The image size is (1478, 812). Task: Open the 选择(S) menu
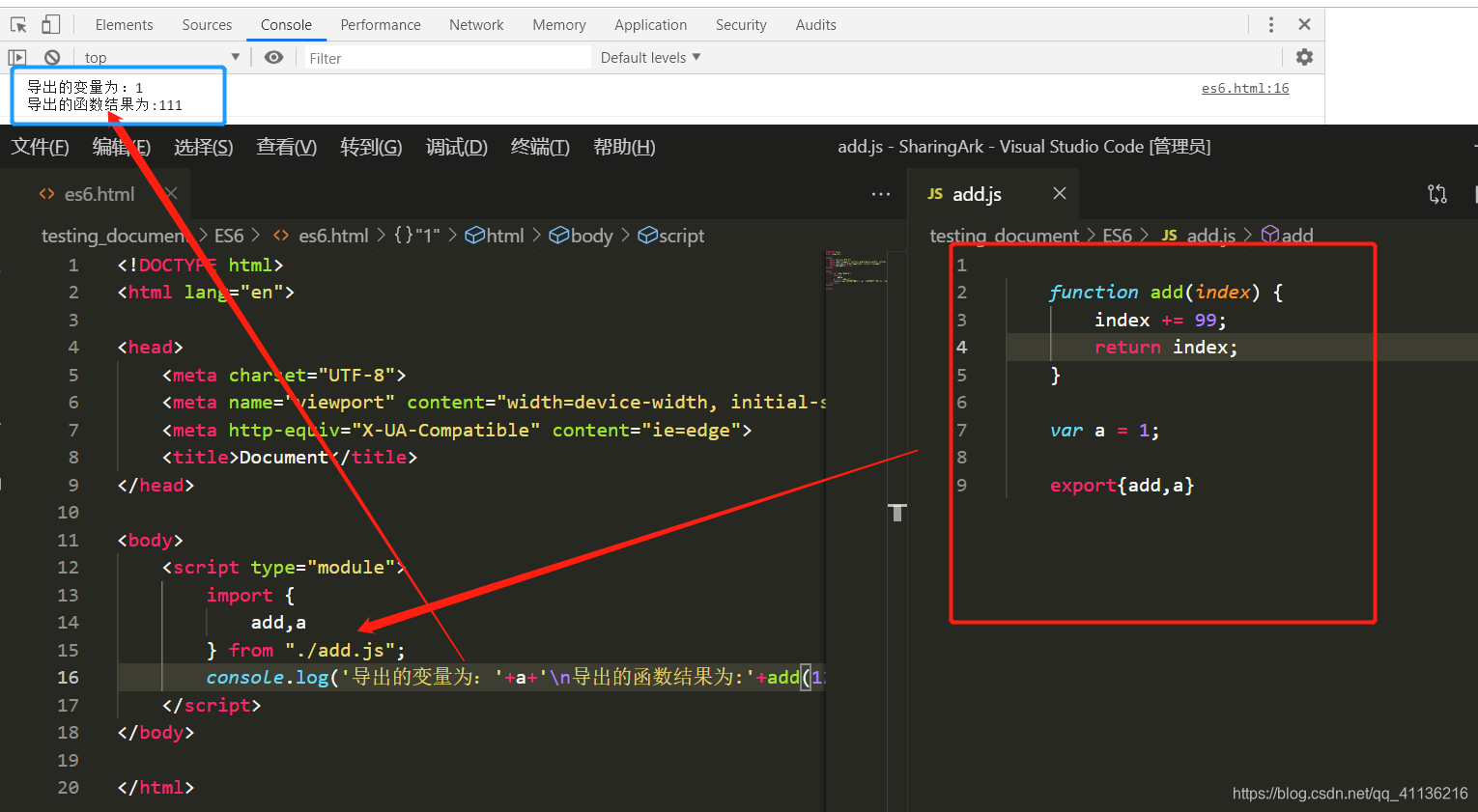click(x=204, y=147)
